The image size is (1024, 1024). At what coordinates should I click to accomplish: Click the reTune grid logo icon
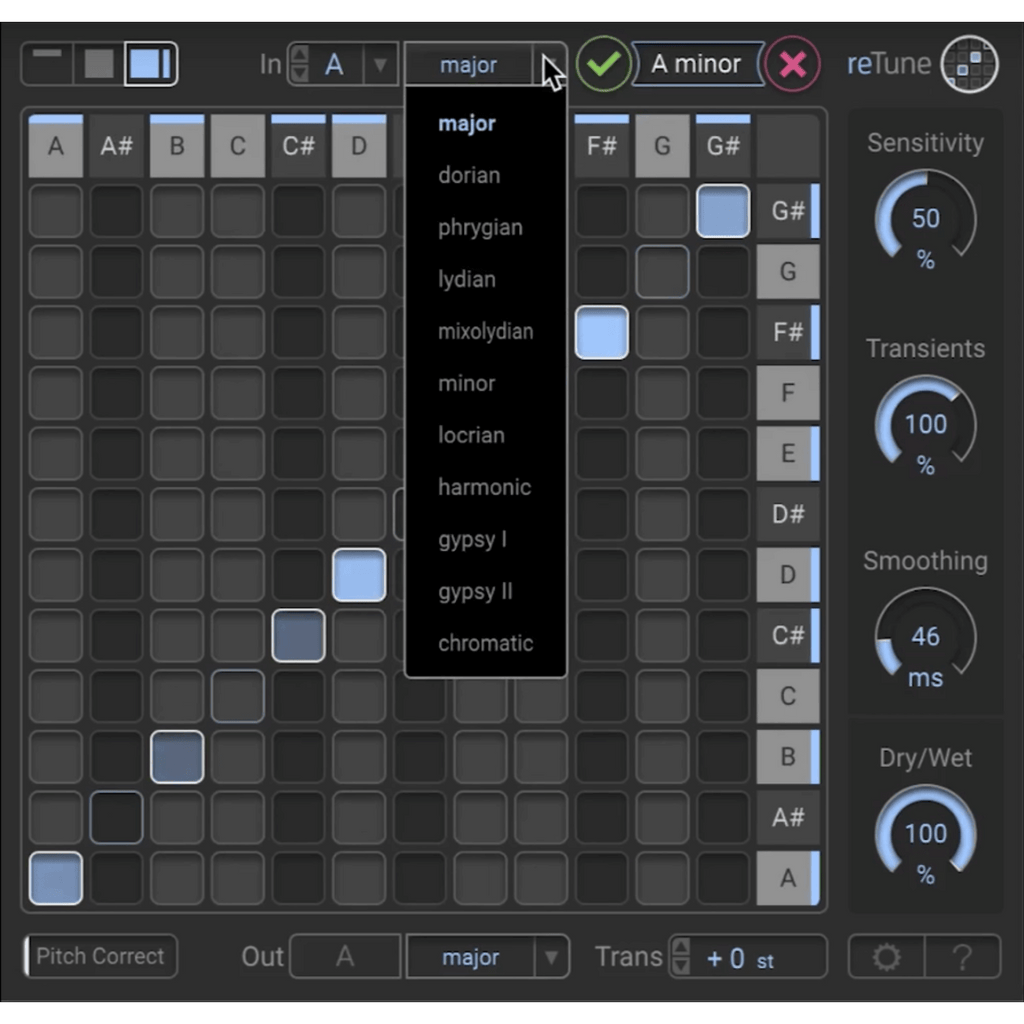[969, 64]
